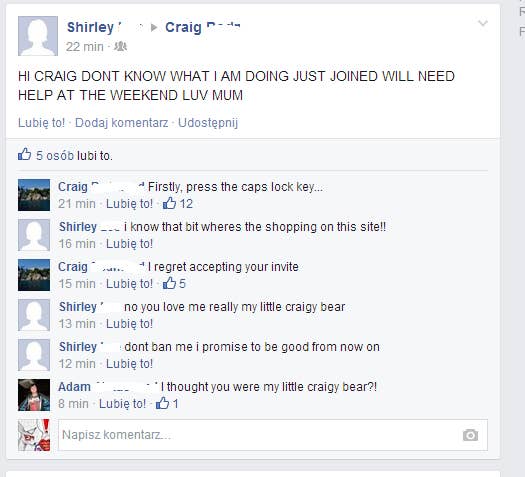Like Shirley's 'dont ban me' comment
Screen dimensions: 525x477
coord(129,364)
